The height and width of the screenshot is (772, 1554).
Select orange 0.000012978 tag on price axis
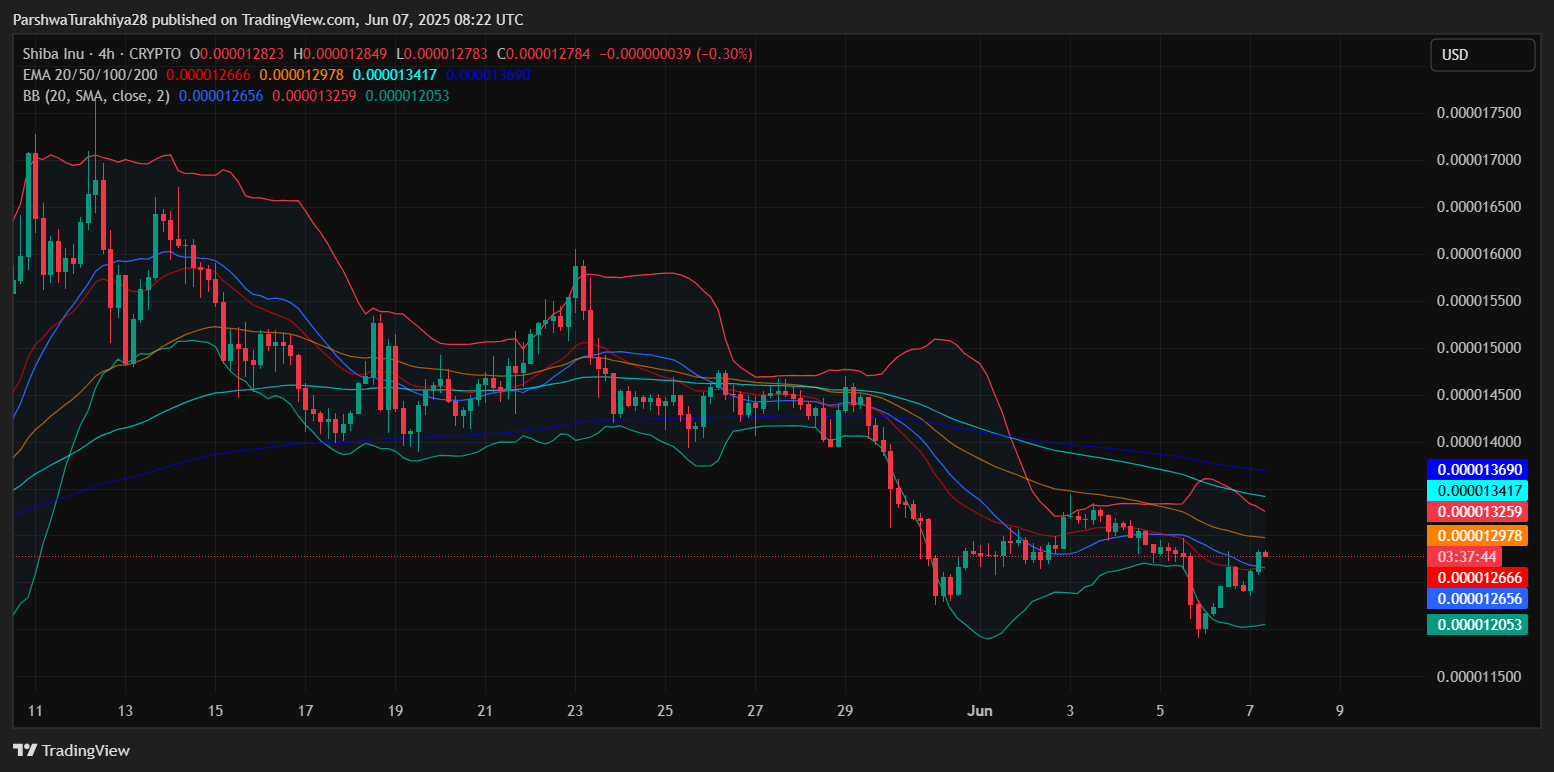pyautogui.click(x=1479, y=536)
